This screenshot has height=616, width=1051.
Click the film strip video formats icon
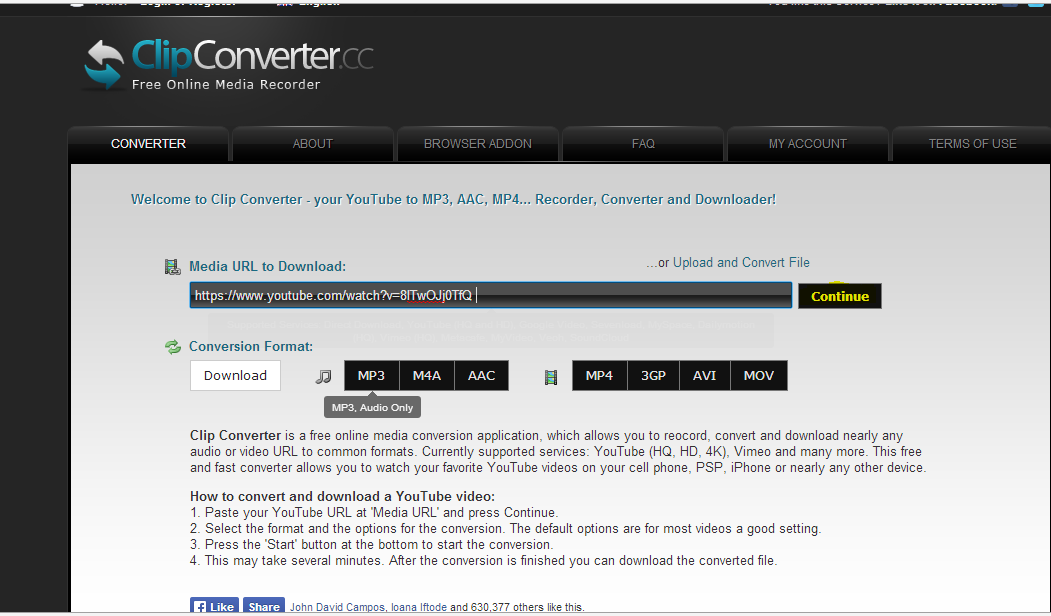pos(551,378)
